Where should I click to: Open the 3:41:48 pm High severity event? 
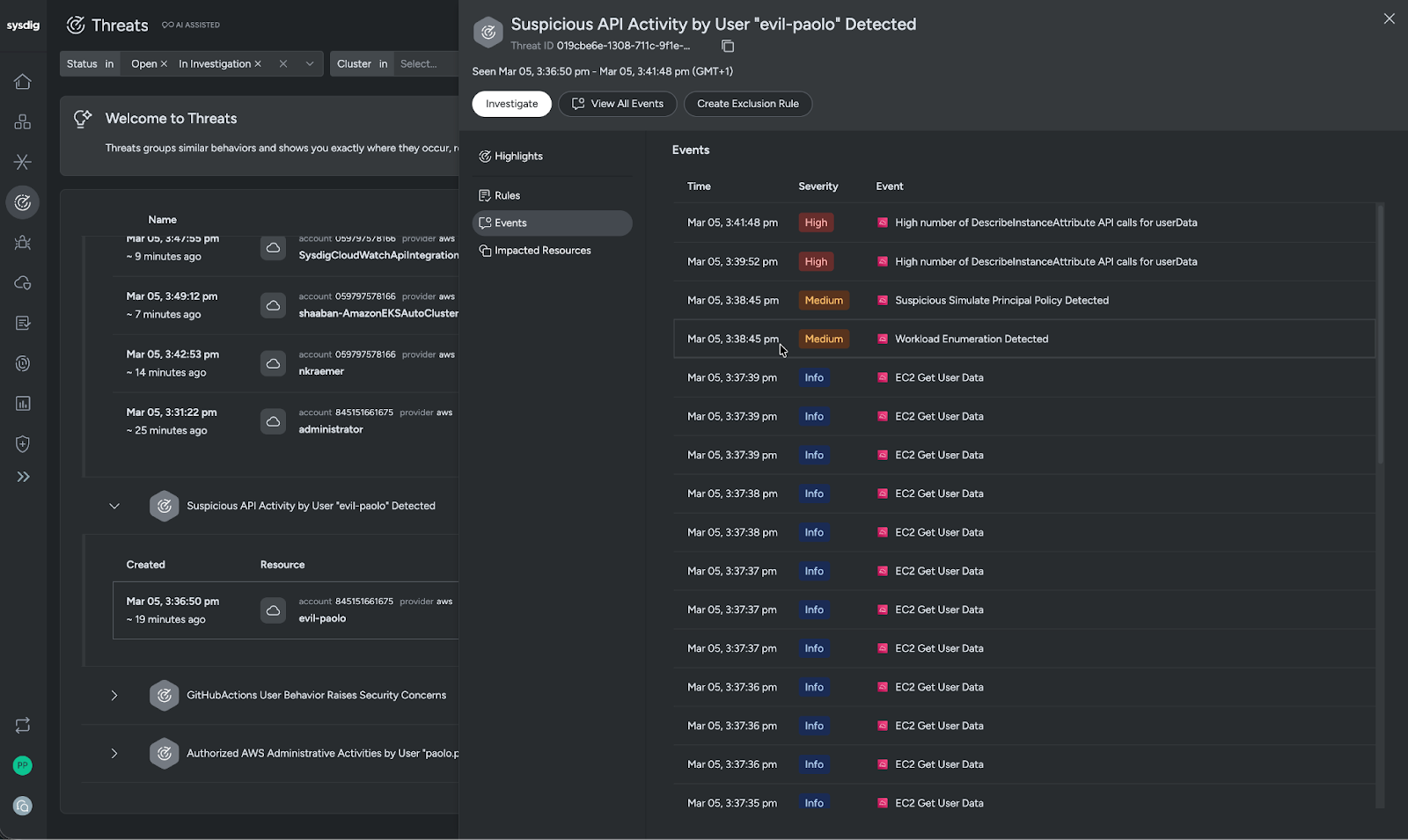1024,223
